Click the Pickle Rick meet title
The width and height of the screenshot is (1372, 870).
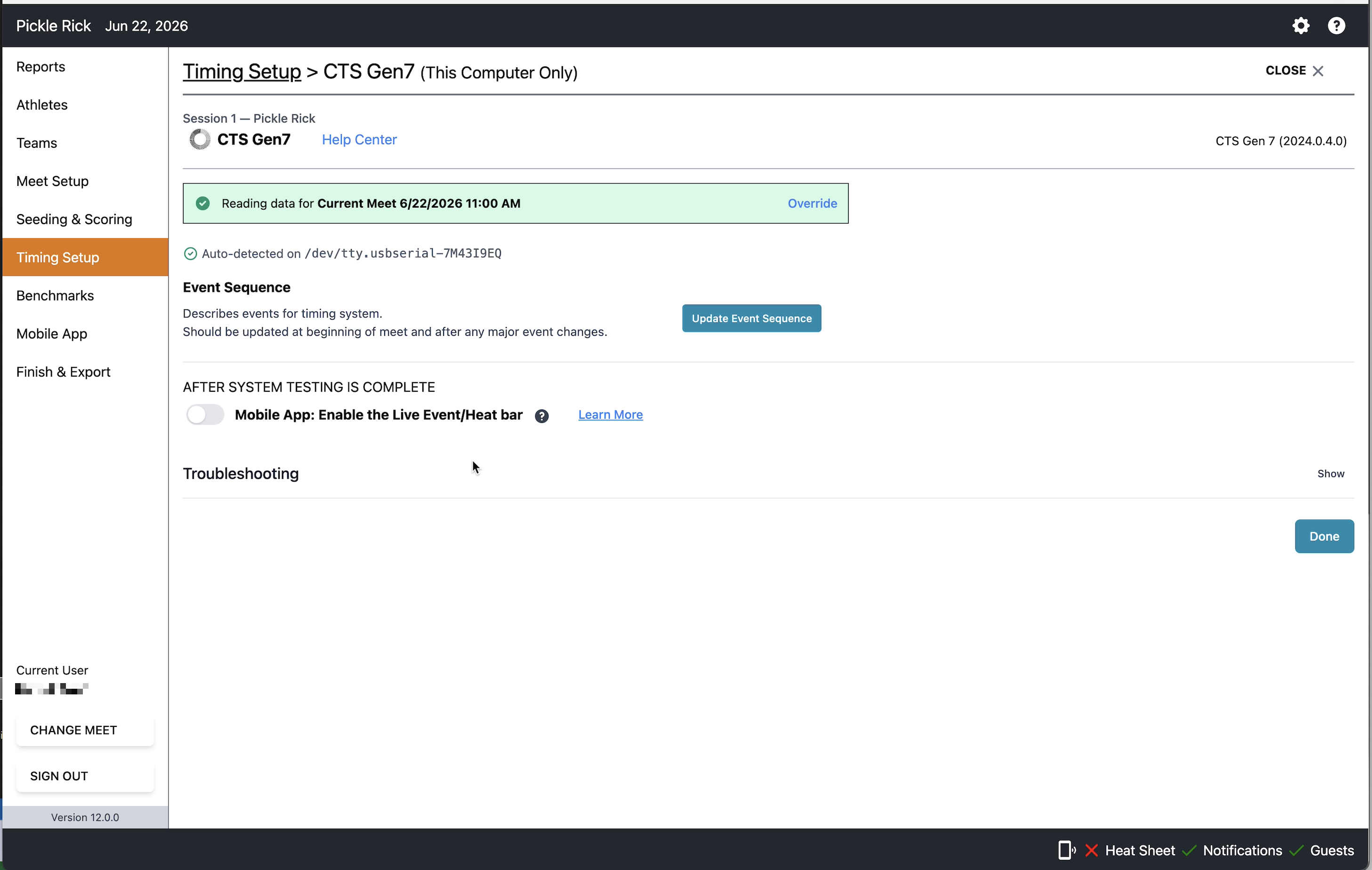coord(54,25)
